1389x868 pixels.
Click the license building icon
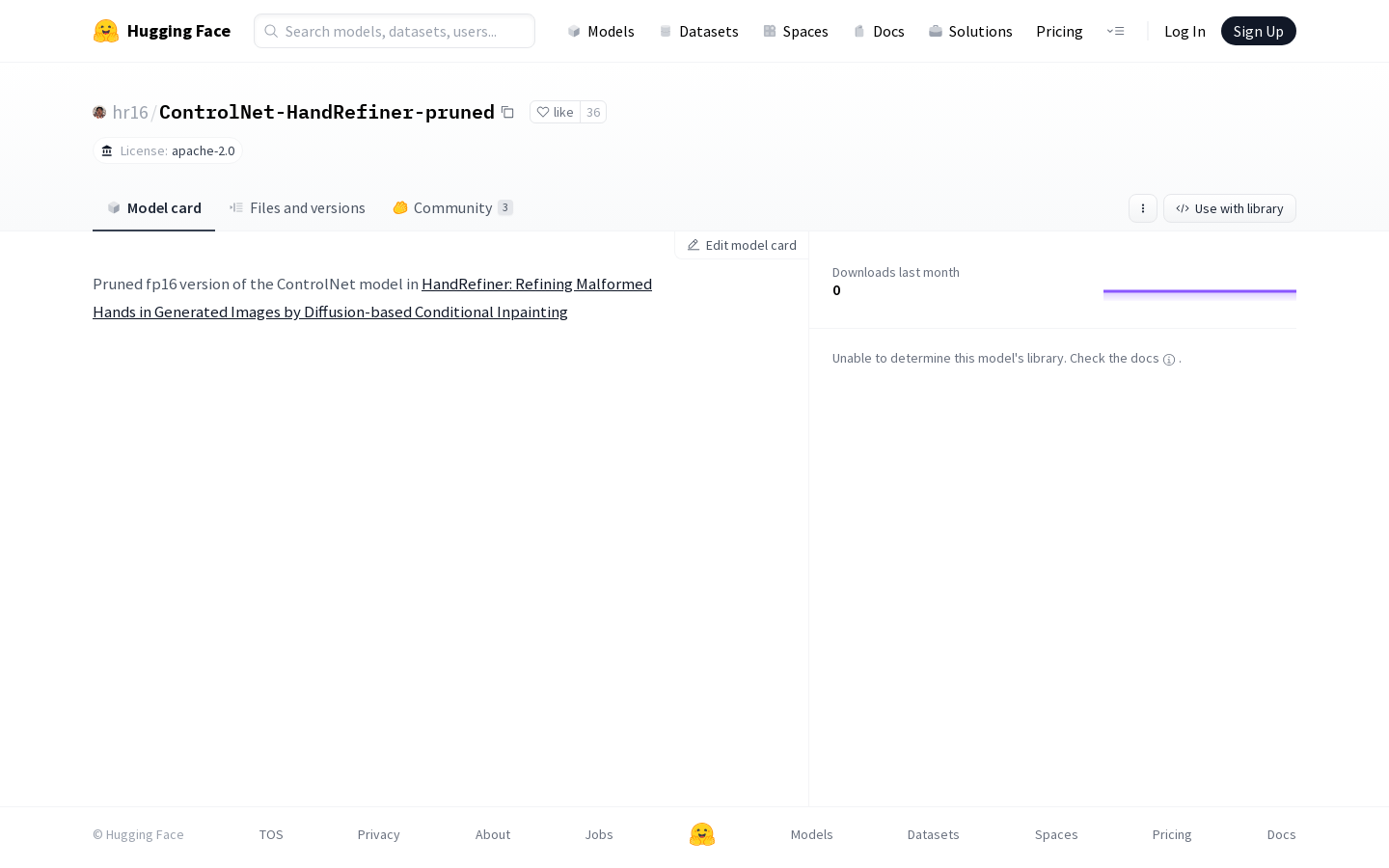point(107,150)
